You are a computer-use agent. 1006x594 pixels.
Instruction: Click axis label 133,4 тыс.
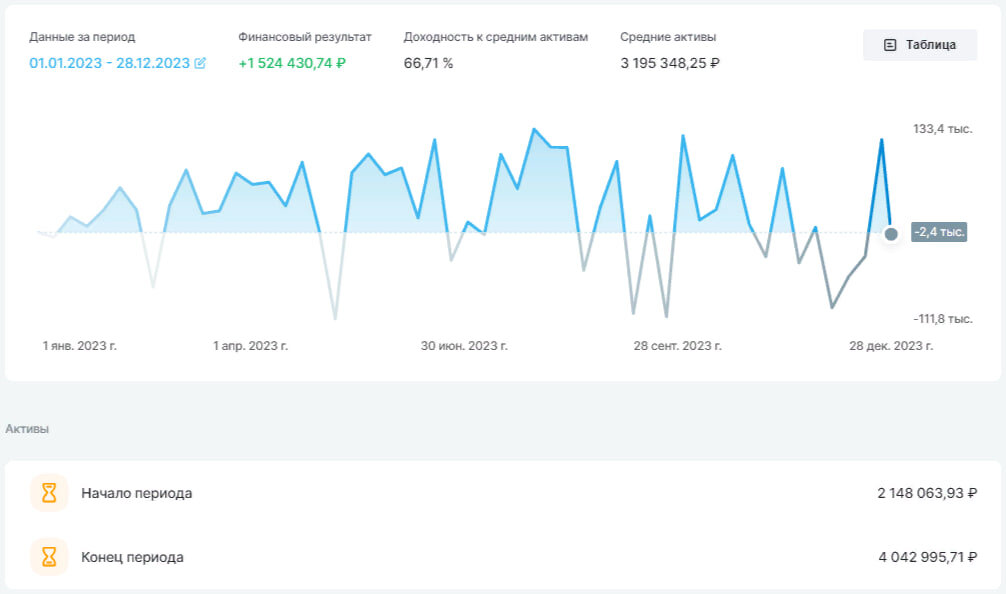(x=942, y=129)
